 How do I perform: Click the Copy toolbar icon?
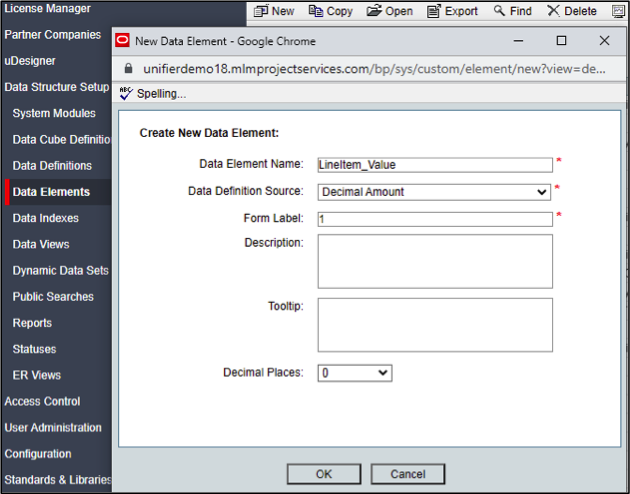coord(316,11)
